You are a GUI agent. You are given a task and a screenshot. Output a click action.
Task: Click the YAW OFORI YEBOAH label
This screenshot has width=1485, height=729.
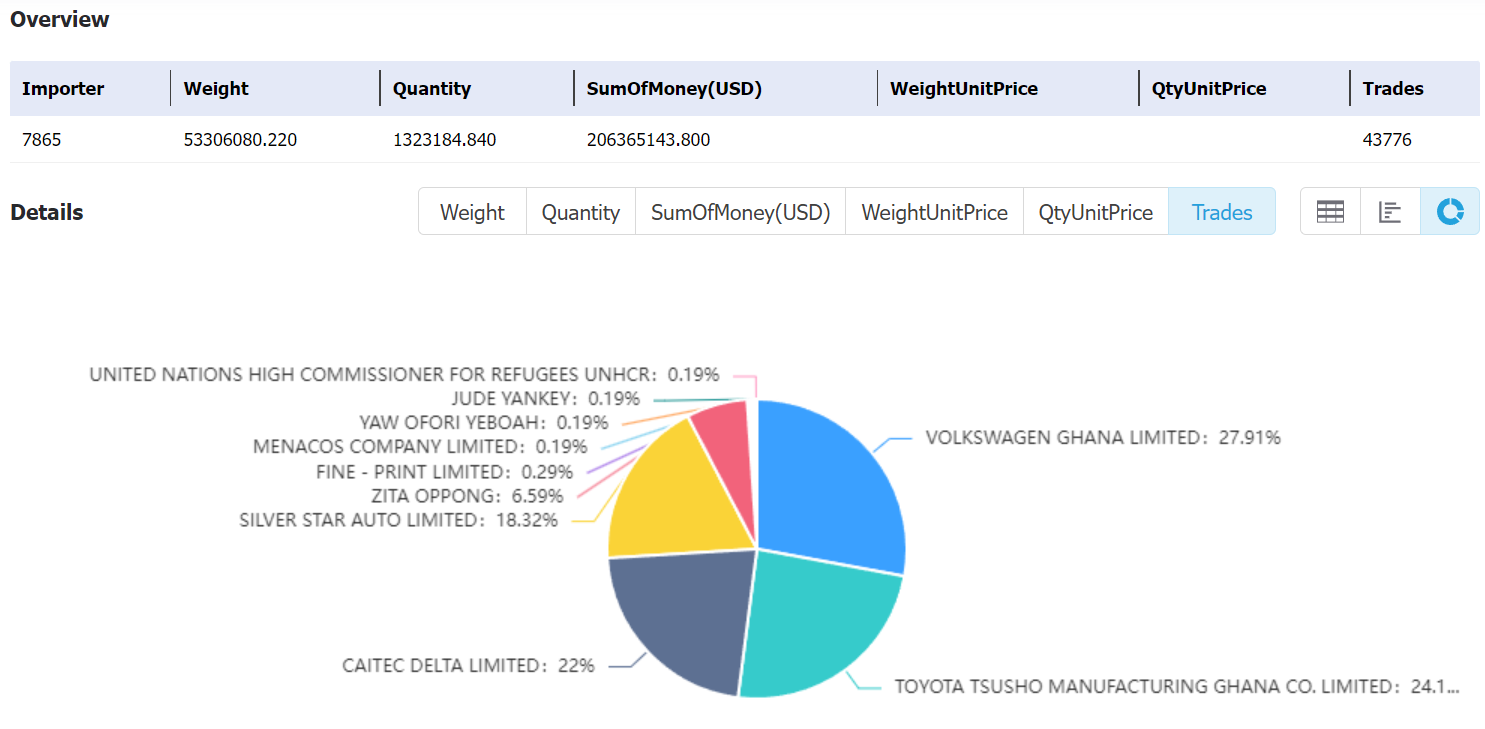(x=484, y=423)
